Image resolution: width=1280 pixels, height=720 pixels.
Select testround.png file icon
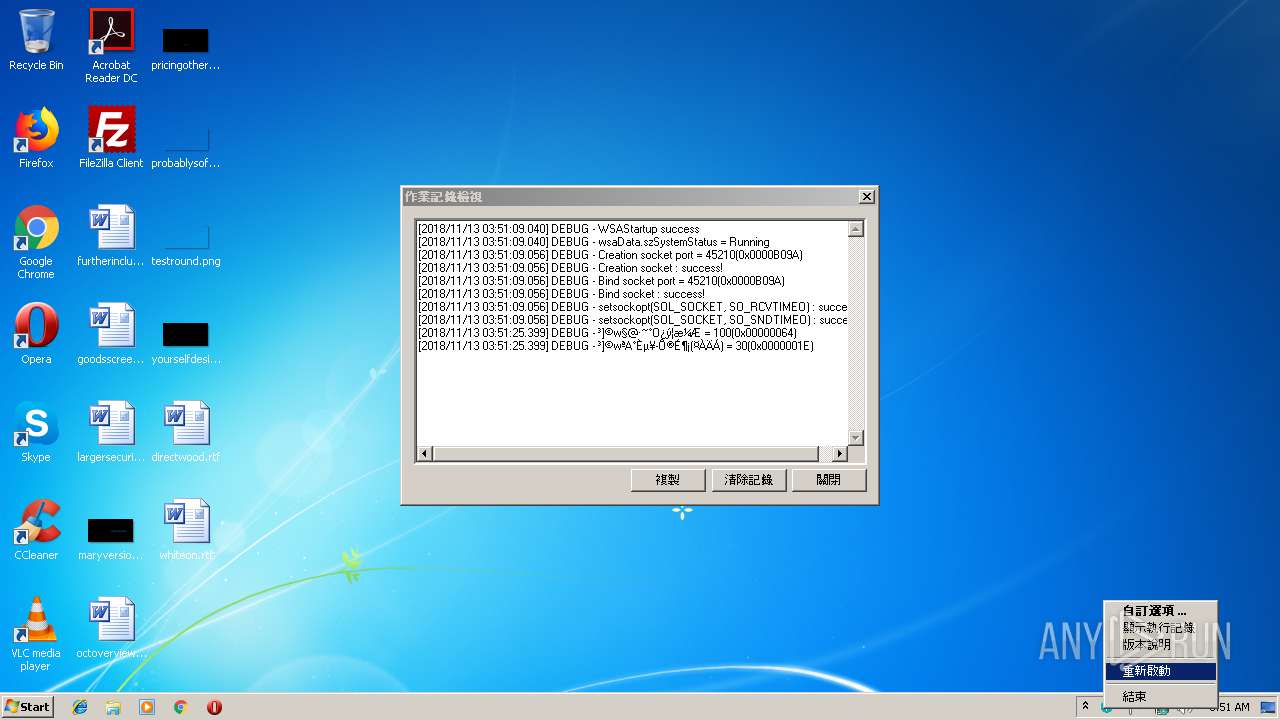pos(185,246)
